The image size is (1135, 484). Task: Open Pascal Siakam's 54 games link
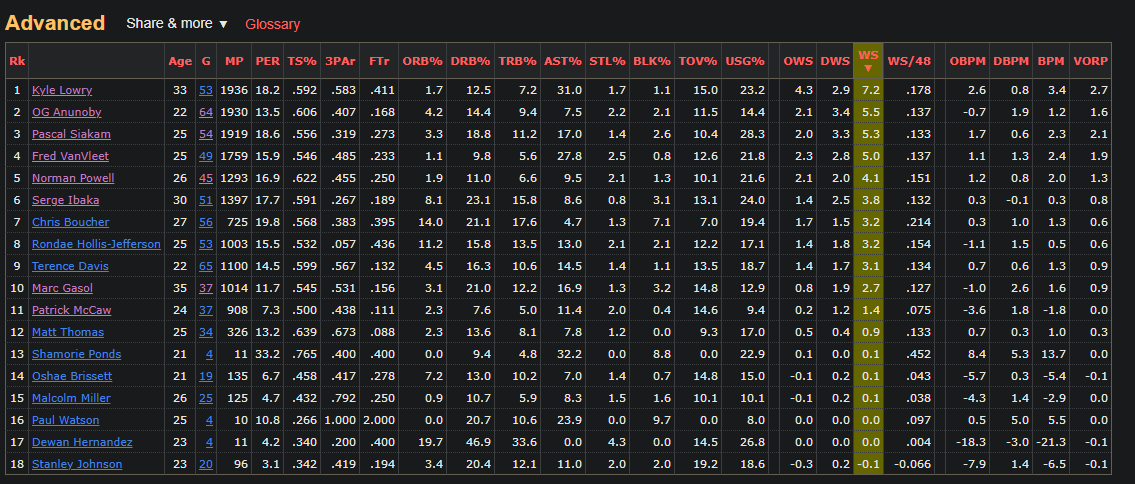(x=206, y=135)
